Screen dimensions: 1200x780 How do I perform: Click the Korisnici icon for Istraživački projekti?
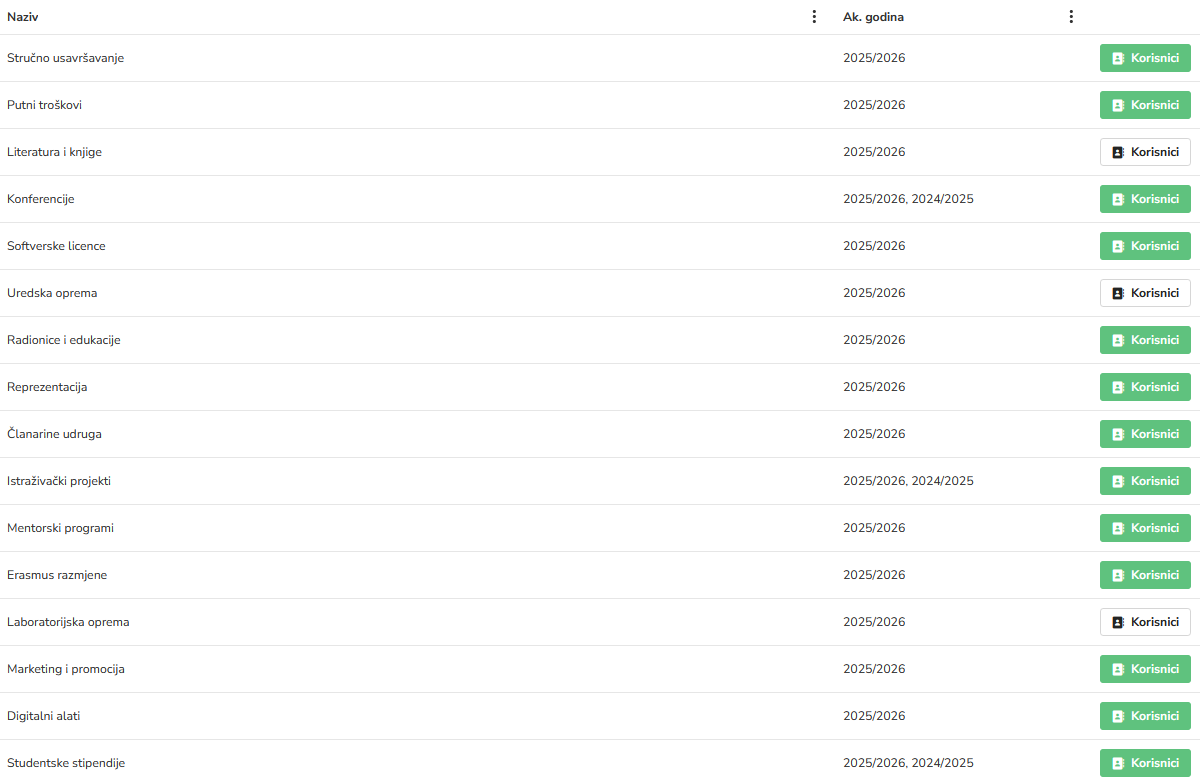coord(1119,481)
